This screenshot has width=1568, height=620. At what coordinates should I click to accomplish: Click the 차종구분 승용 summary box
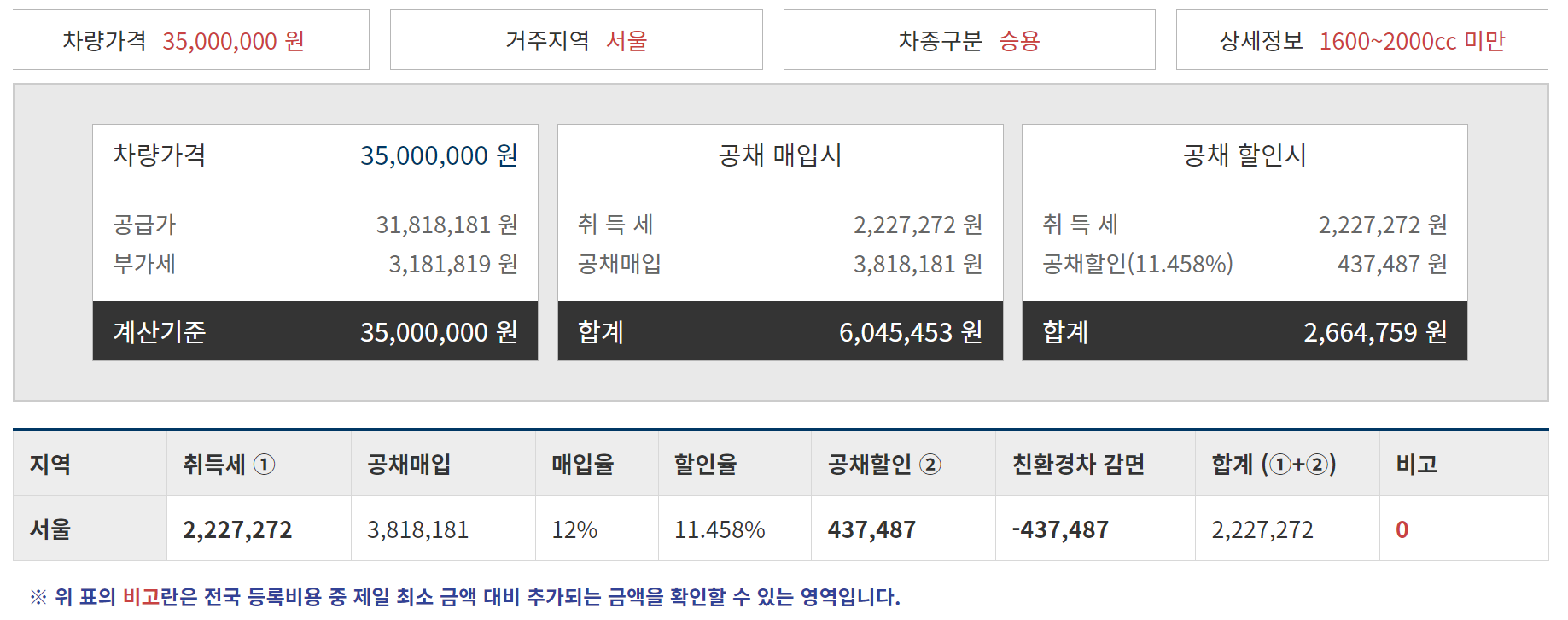point(970,40)
